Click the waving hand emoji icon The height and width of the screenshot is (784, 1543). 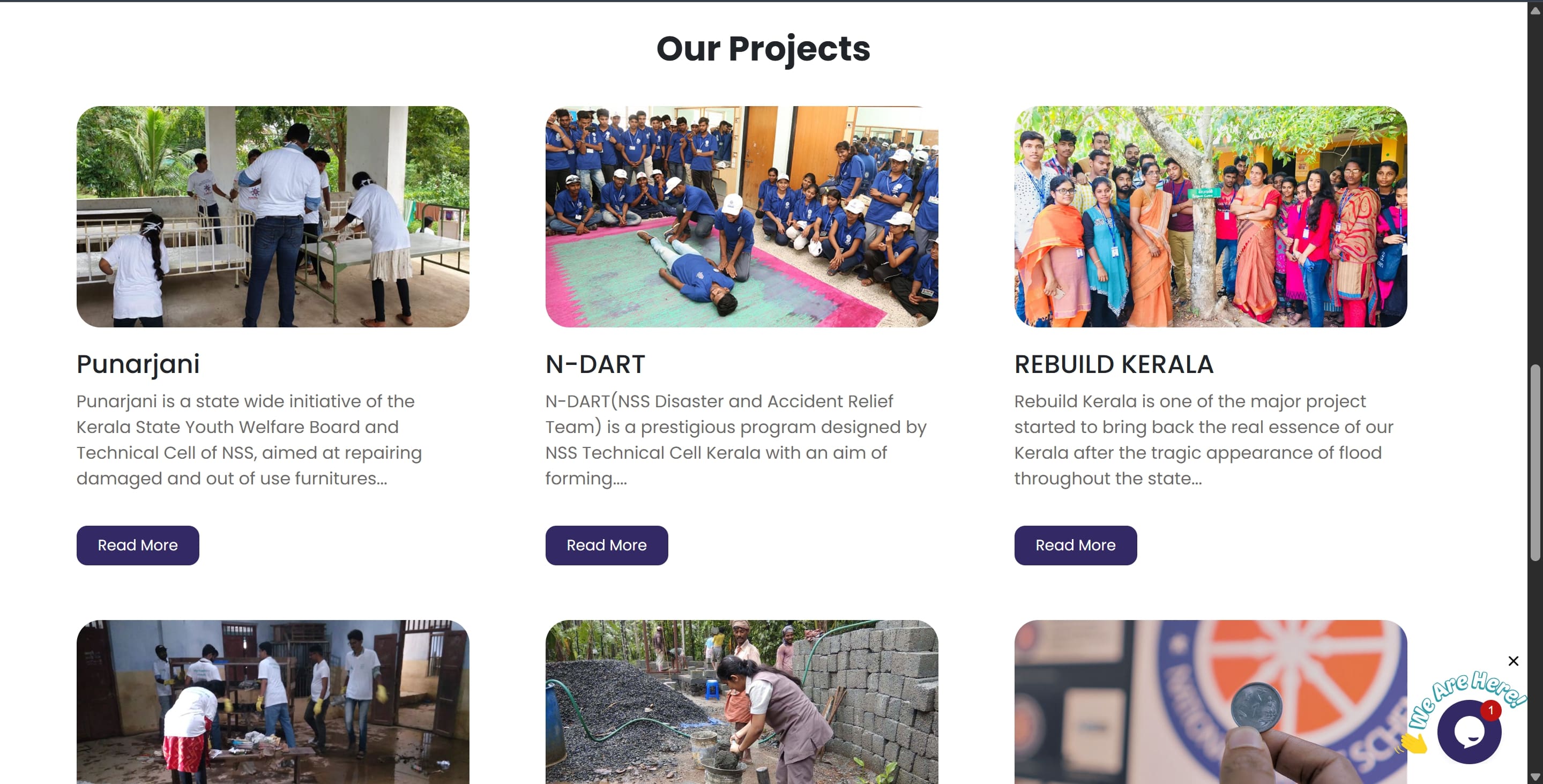(x=1413, y=743)
